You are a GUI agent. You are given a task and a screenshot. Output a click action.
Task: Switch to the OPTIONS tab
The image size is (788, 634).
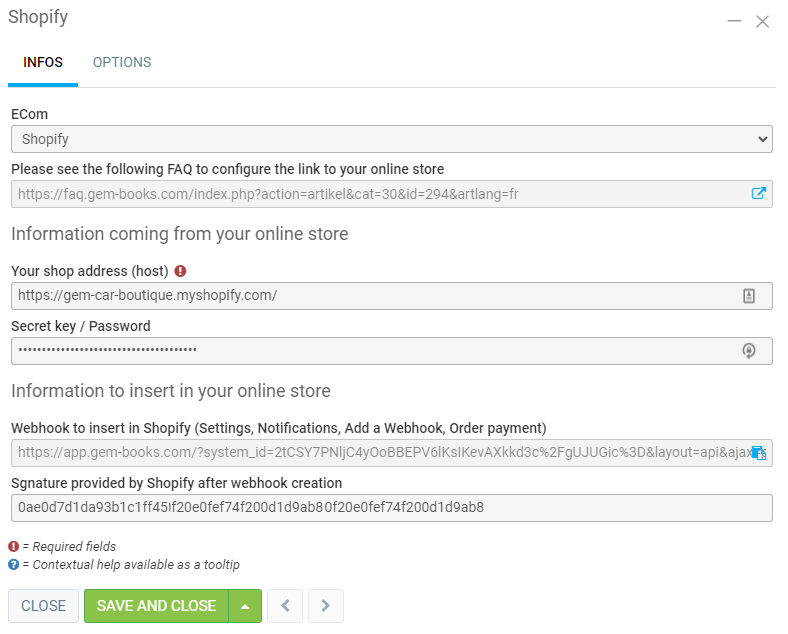[122, 62]
